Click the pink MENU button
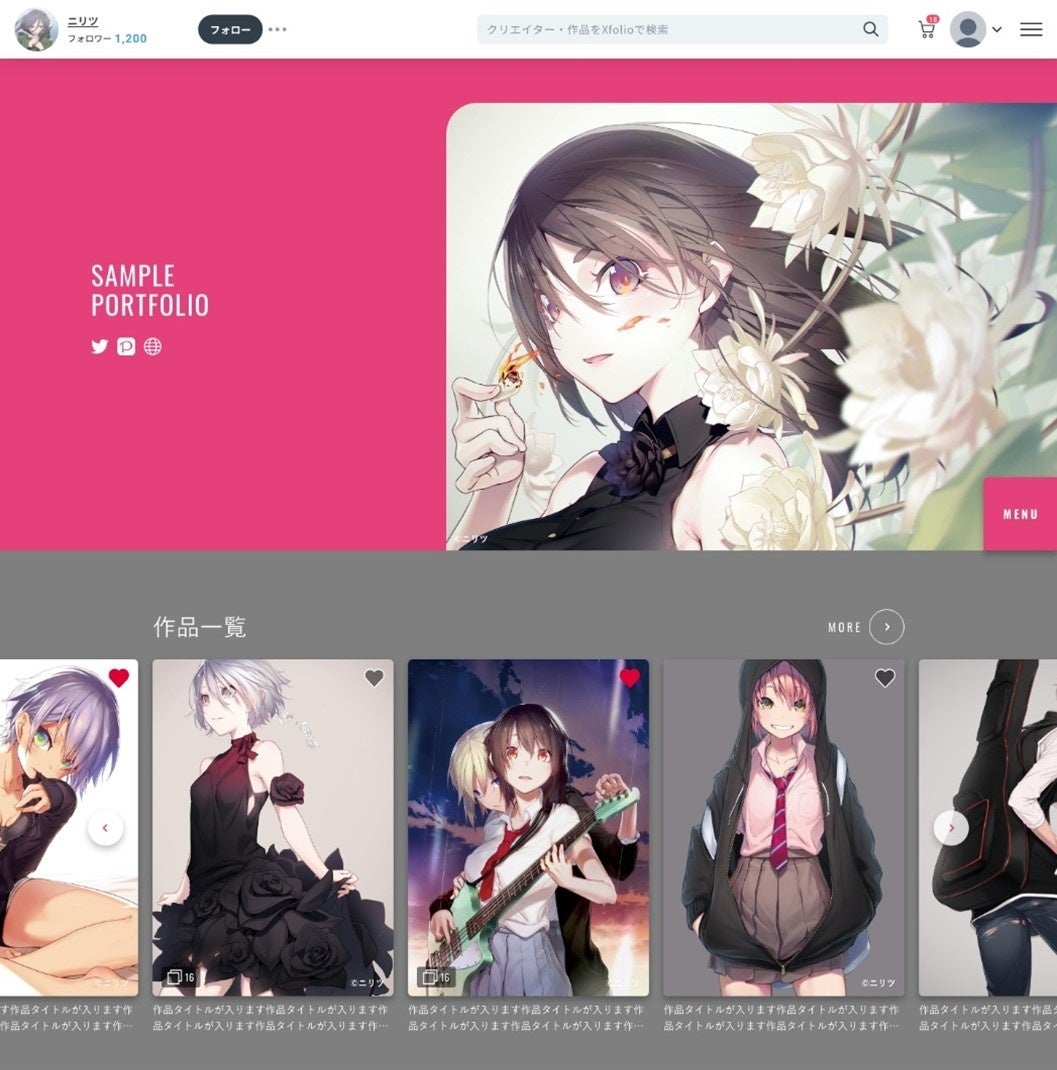 tap(1020, 514)
